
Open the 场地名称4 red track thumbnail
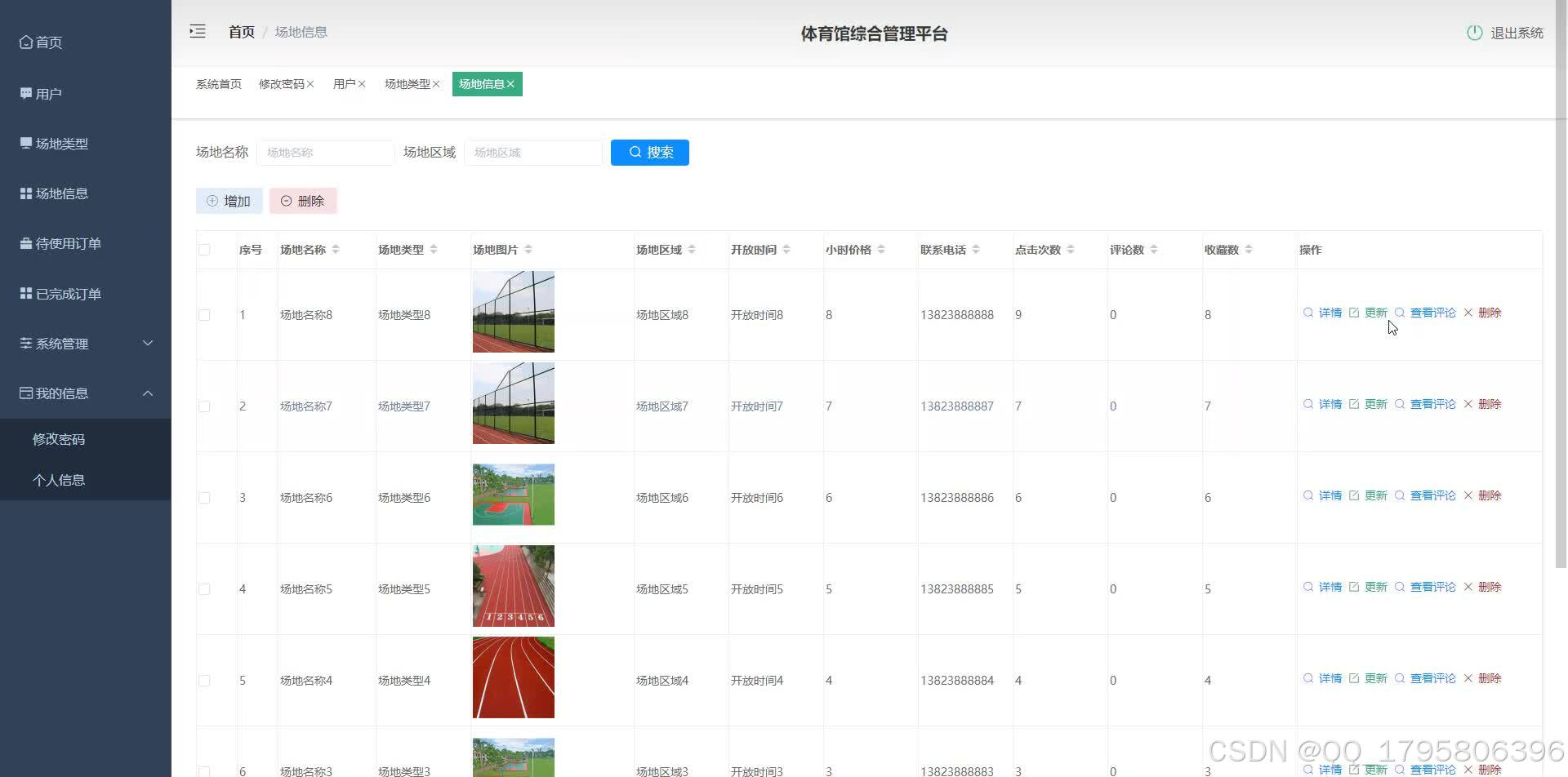514,677
